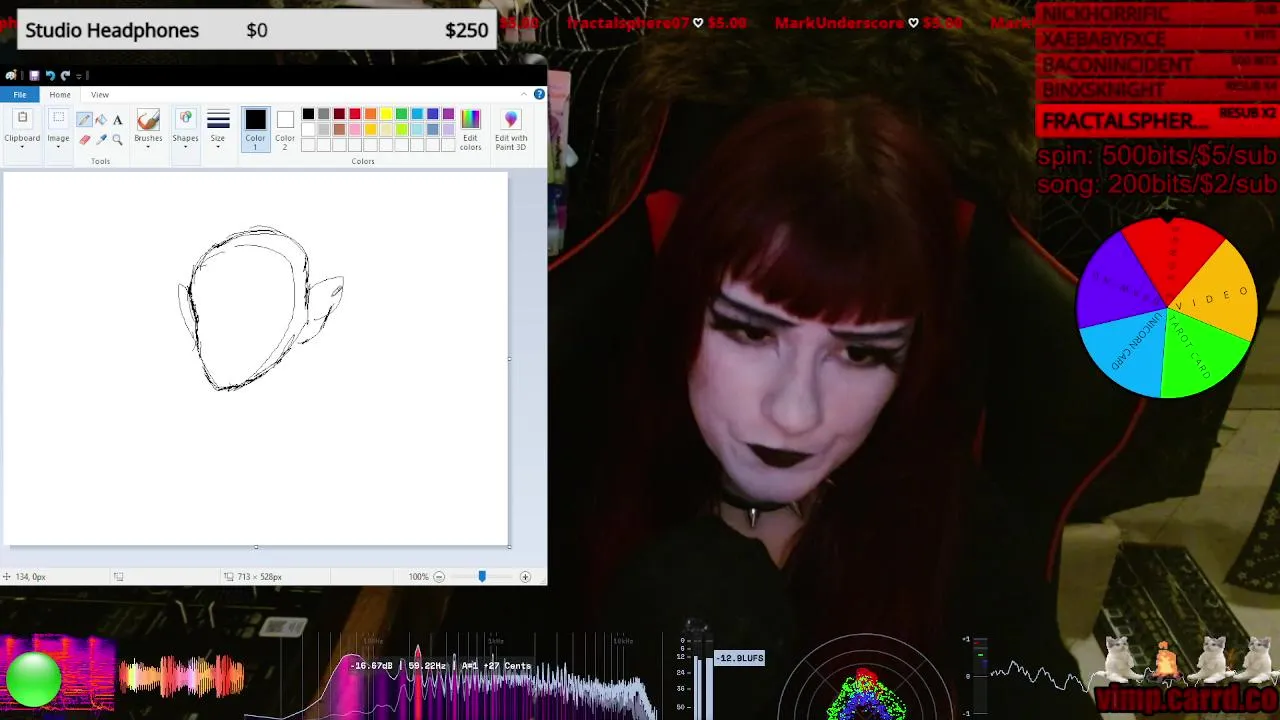This screenshot has width=1280, height=720.
Task: Pick the pink (rose) palette swatch
Action: pos(355,129)
